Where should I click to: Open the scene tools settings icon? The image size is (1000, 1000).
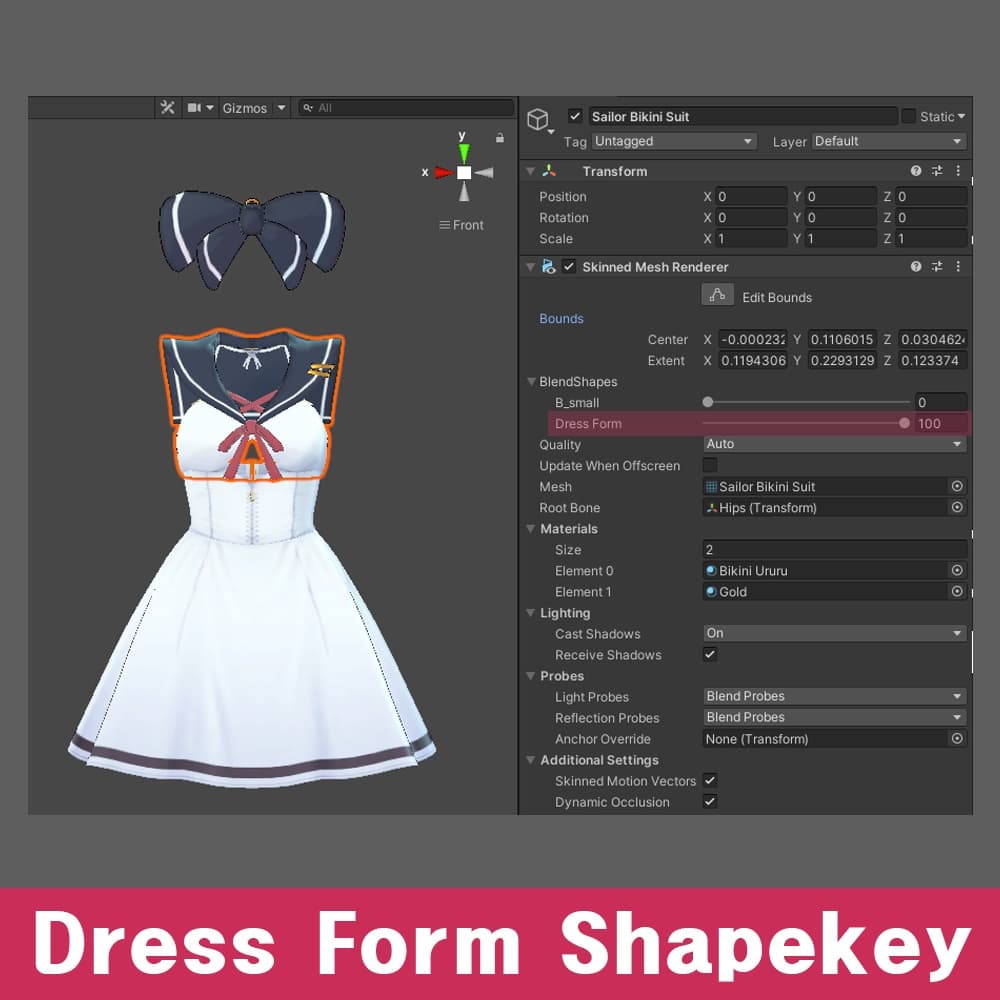(x=168, y=108)
